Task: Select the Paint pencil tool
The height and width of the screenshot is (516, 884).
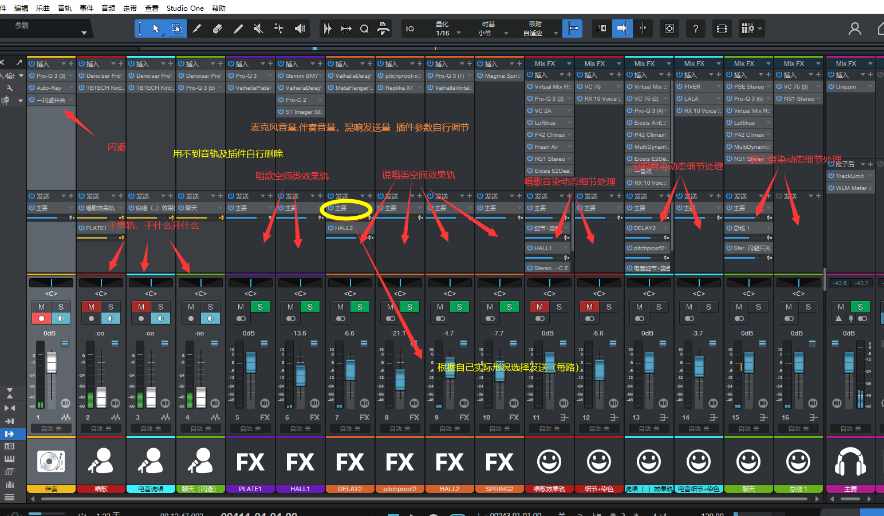Action: click(x=198, y=29)
